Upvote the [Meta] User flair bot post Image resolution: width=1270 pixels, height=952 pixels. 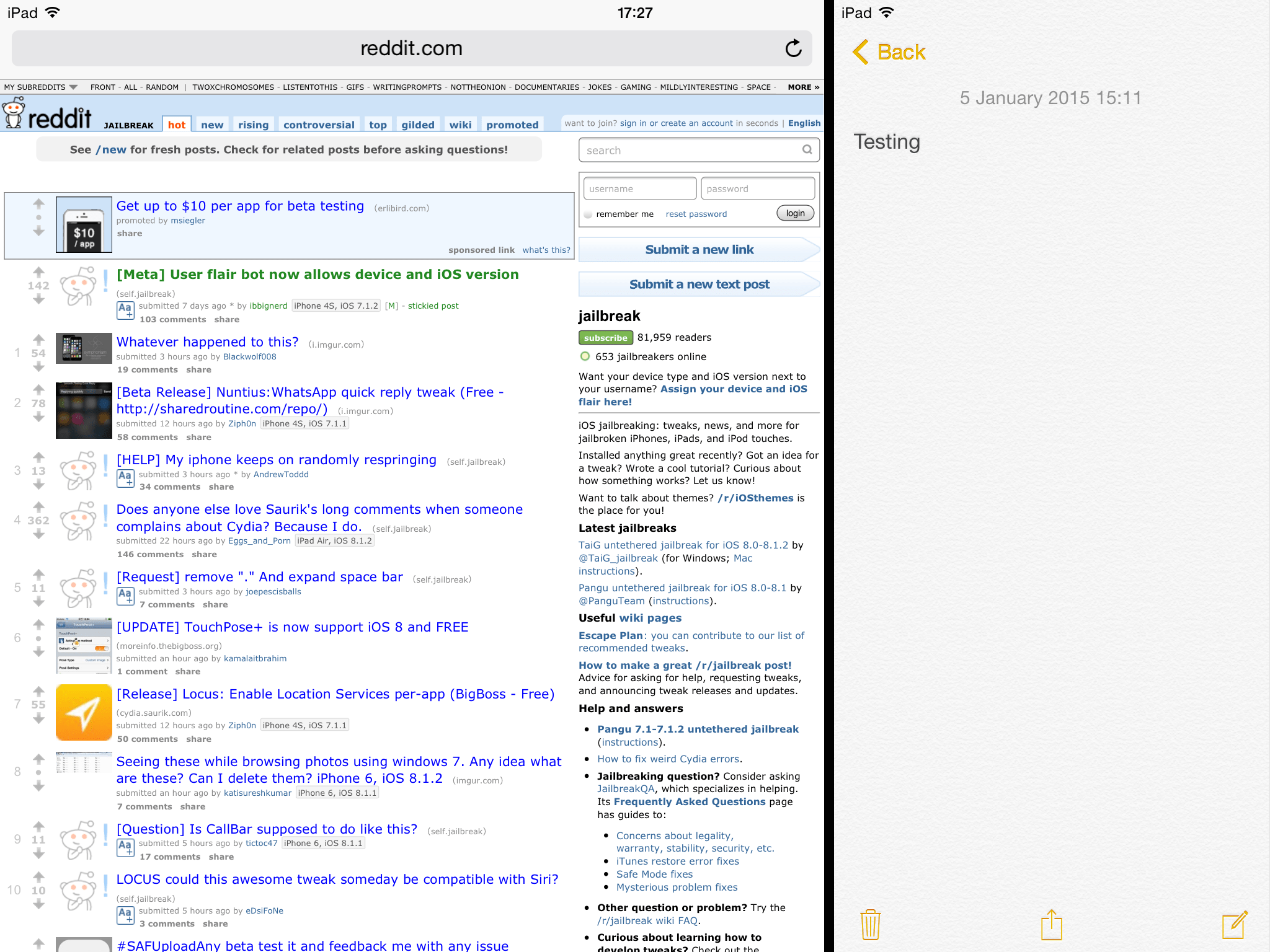tap(38, 272)
